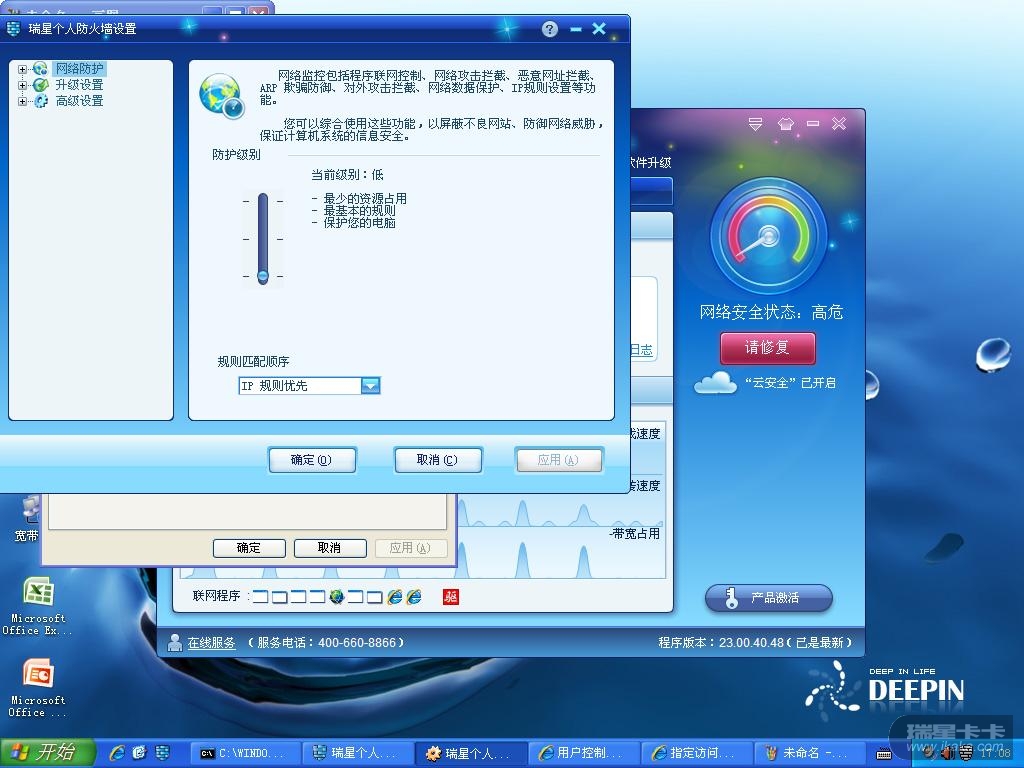Image resolution: width=1024 pixels, height=768 pixels.
Task: Click the 17:08 taskbar clock
Action: (x=995, y=753)
